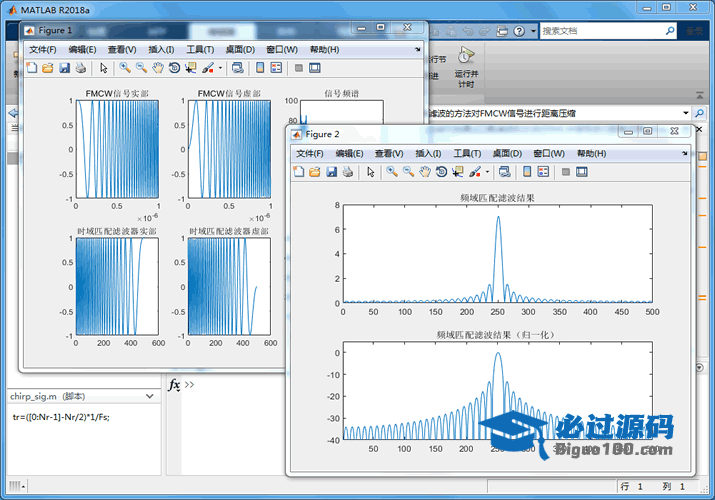Viewport: 715px width, 500px height.
Task: Open file icon in Figure 2 toolbar
Action: click(x=315, y=172)
